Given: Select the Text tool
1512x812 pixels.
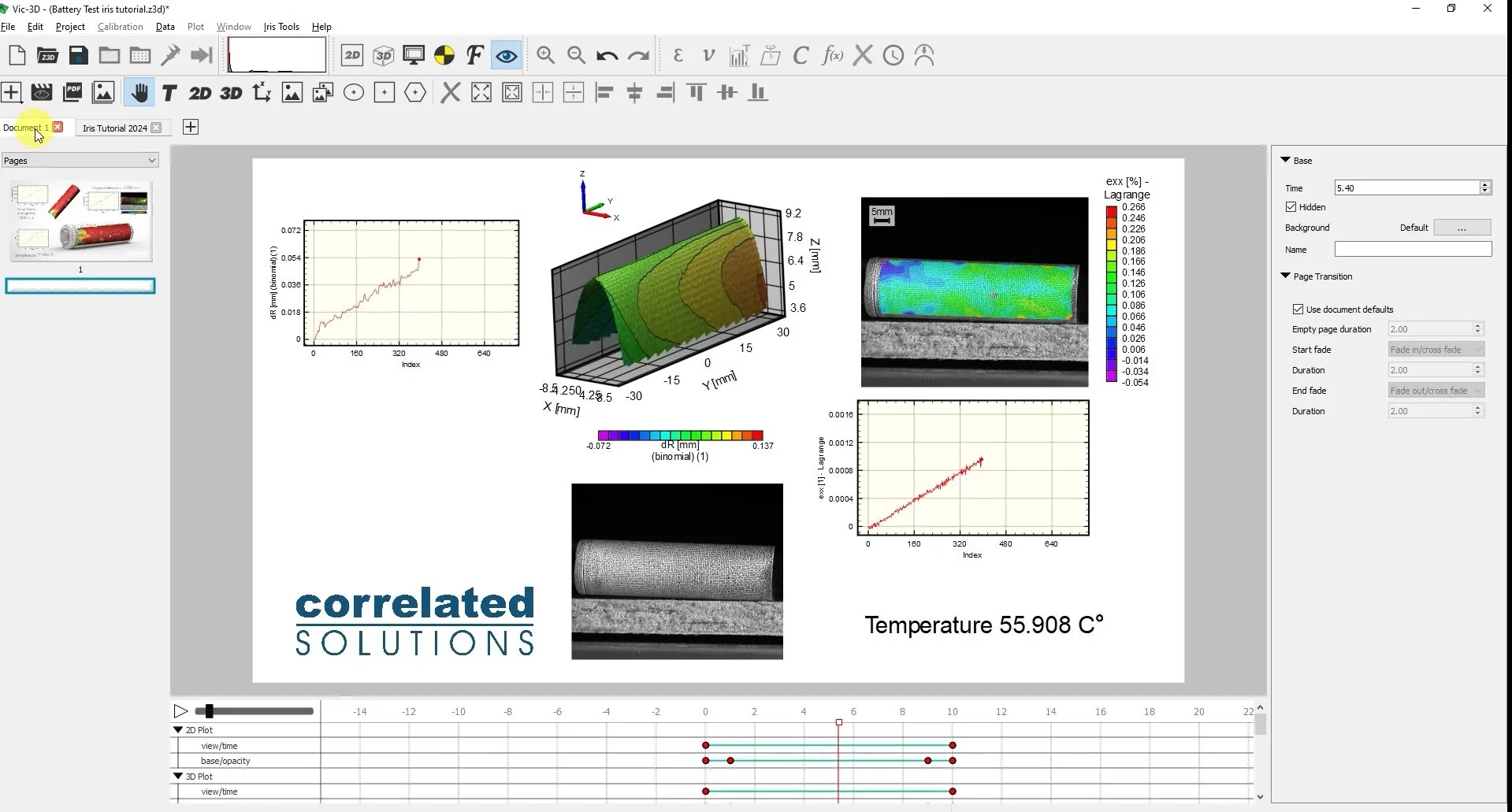Looking at the screenshot, I should (168, 92).
